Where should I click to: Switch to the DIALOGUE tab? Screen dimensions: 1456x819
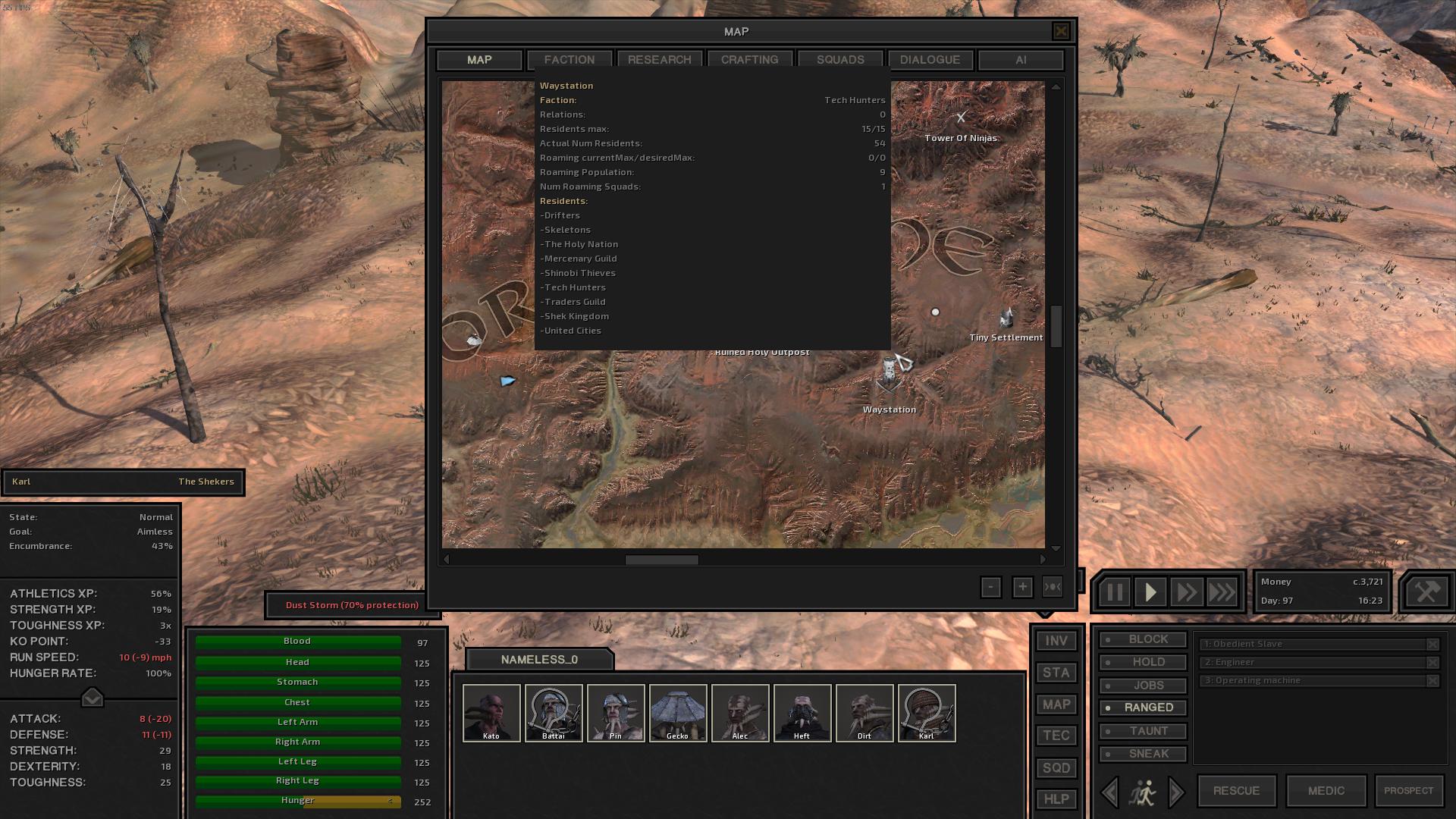[x=930, y=60]
